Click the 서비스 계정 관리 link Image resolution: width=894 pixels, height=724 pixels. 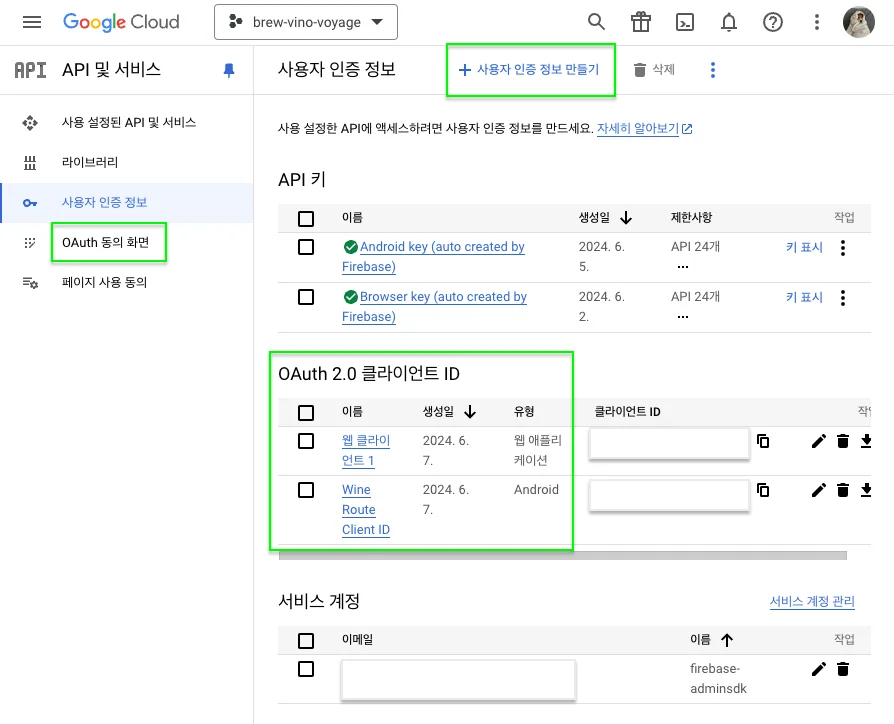coord(811,601)
